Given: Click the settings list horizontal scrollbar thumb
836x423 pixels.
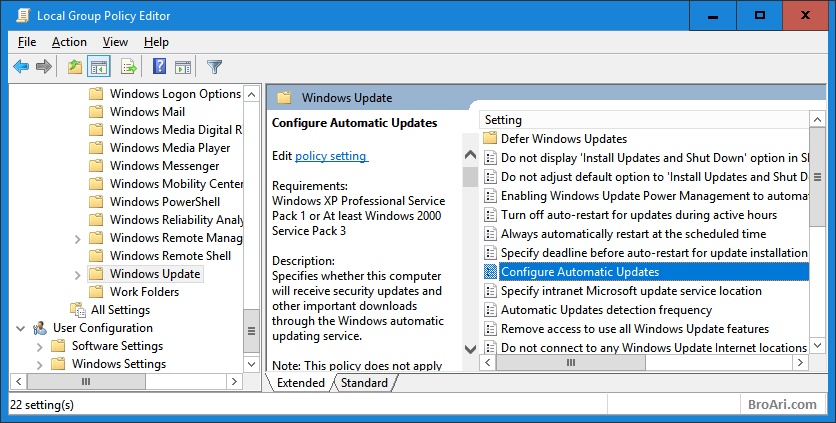Looking at the screenshot, I should pos(571,363).
